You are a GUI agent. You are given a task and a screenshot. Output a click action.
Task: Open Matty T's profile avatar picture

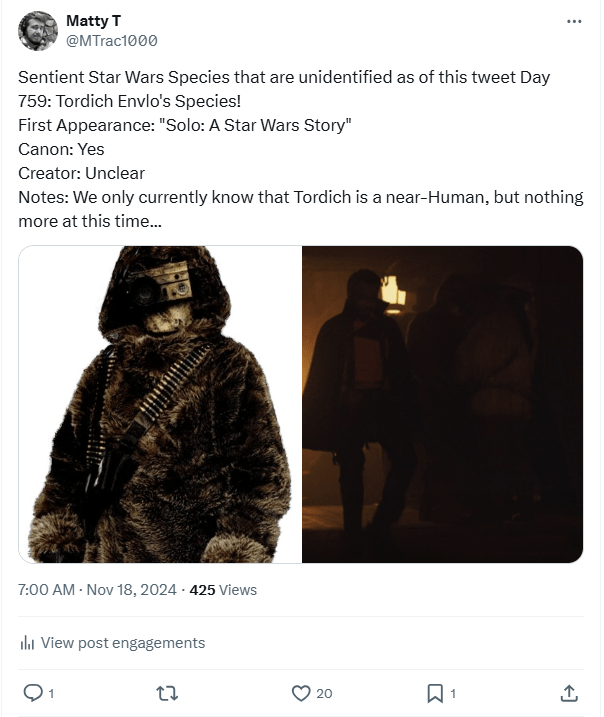pos(38,31)
